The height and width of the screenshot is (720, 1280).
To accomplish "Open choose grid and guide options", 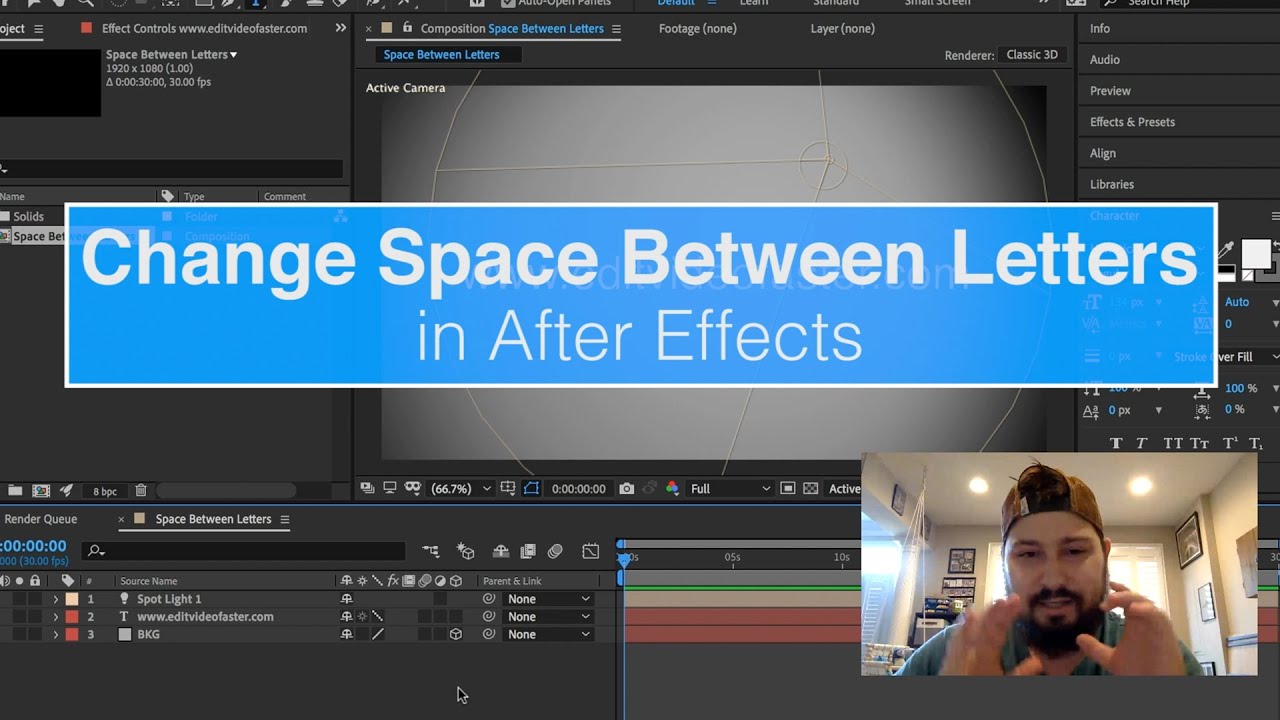I will (508, 488).
